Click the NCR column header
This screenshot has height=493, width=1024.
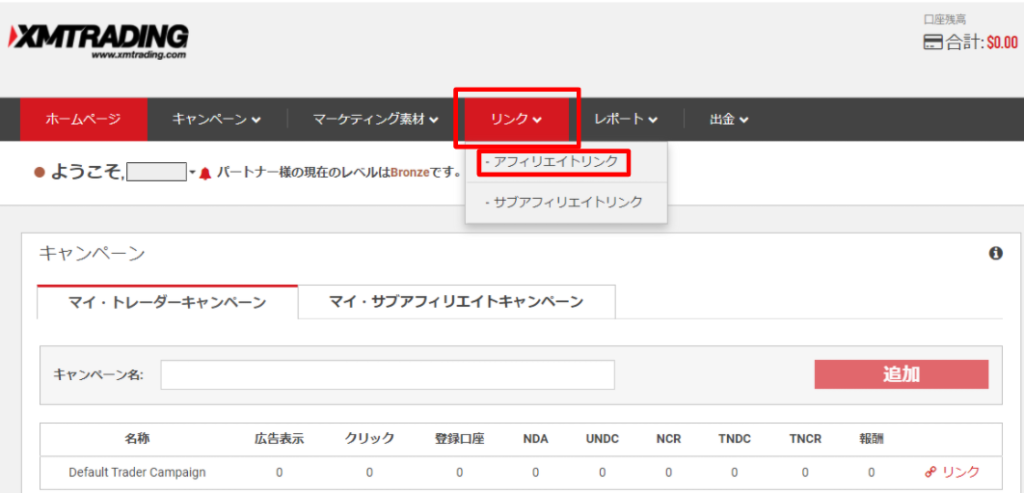coord(668,439)
